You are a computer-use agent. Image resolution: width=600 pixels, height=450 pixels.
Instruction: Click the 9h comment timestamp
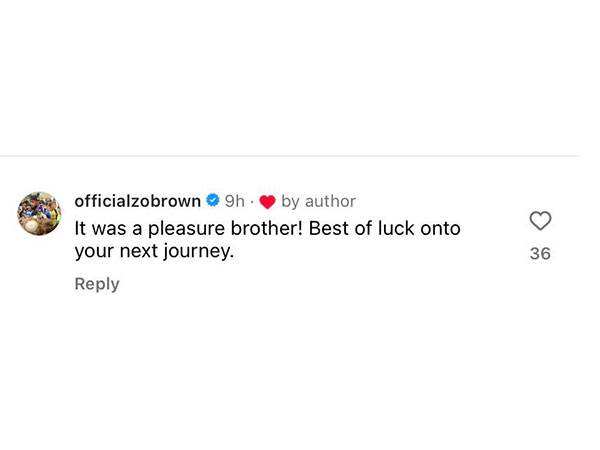coord(234,201)
